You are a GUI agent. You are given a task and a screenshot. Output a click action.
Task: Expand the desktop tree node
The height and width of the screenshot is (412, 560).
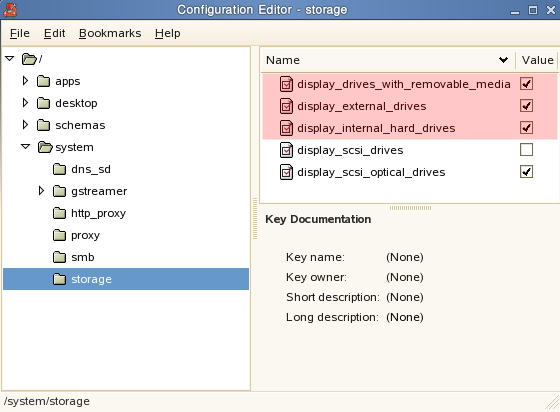[25, 103]
